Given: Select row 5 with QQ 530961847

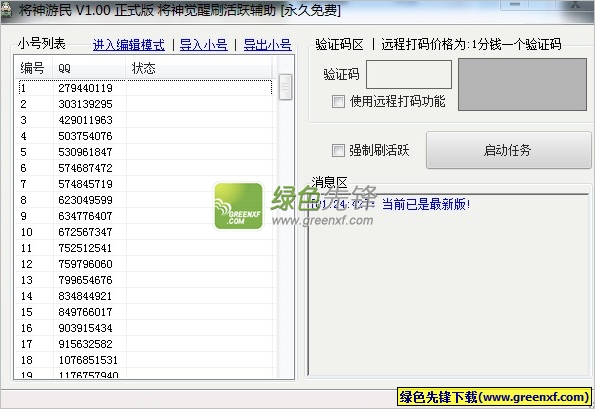Looking at the screenshot, I should click(x=145, y=152).
